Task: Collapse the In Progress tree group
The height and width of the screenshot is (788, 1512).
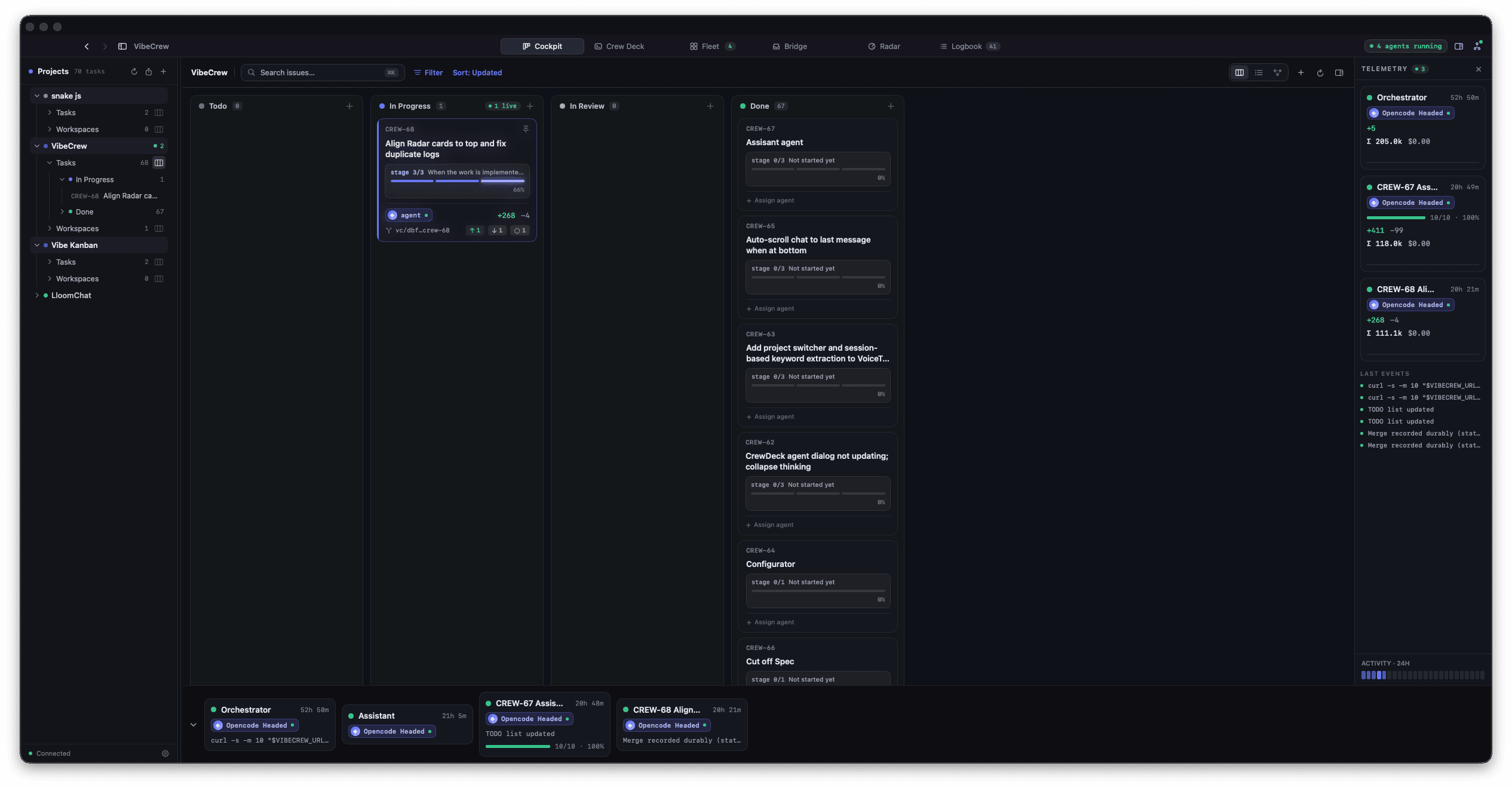Action: point(62,179)
